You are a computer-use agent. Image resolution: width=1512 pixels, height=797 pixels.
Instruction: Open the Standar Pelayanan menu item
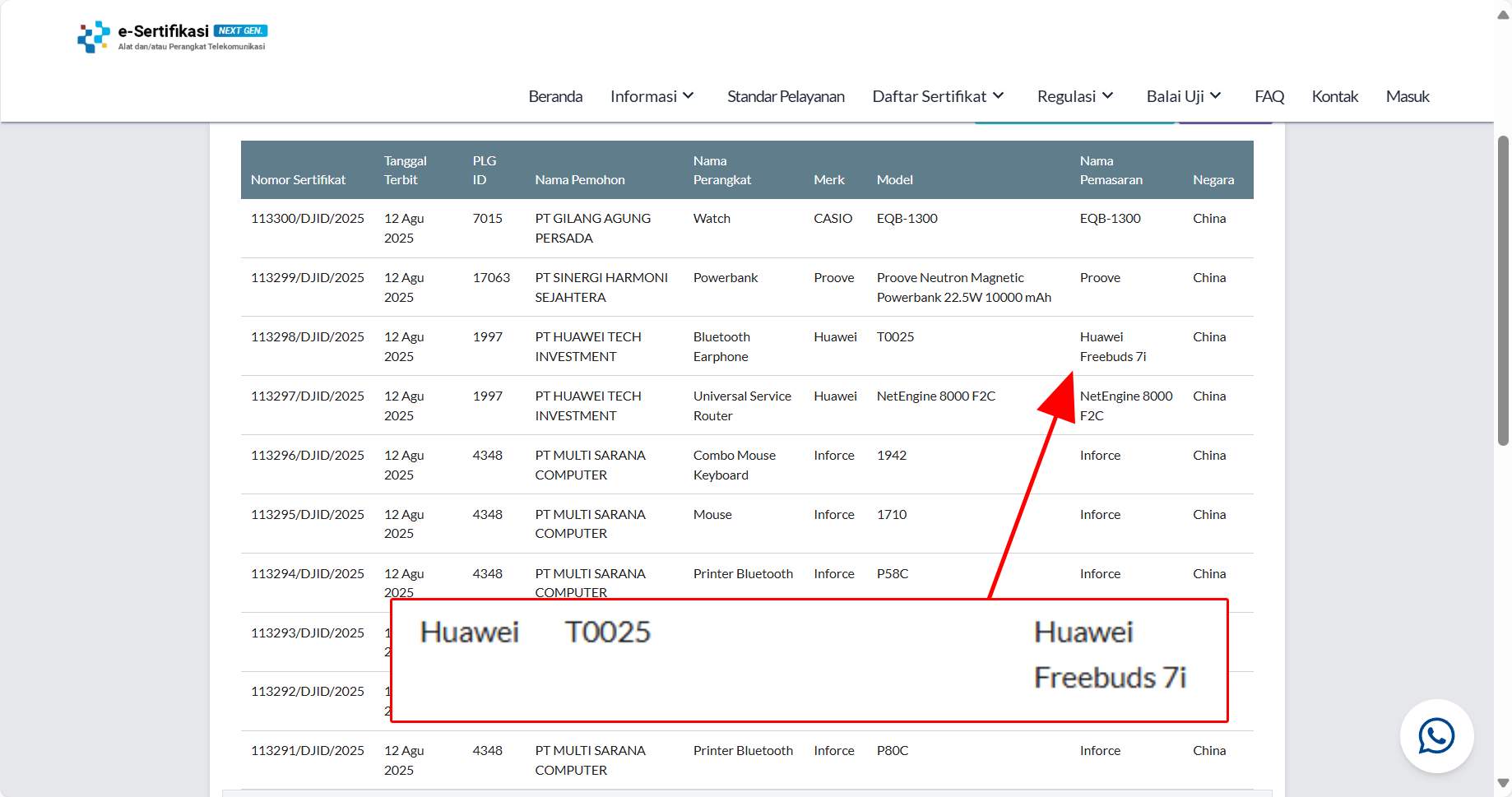(x=786, y=96)
